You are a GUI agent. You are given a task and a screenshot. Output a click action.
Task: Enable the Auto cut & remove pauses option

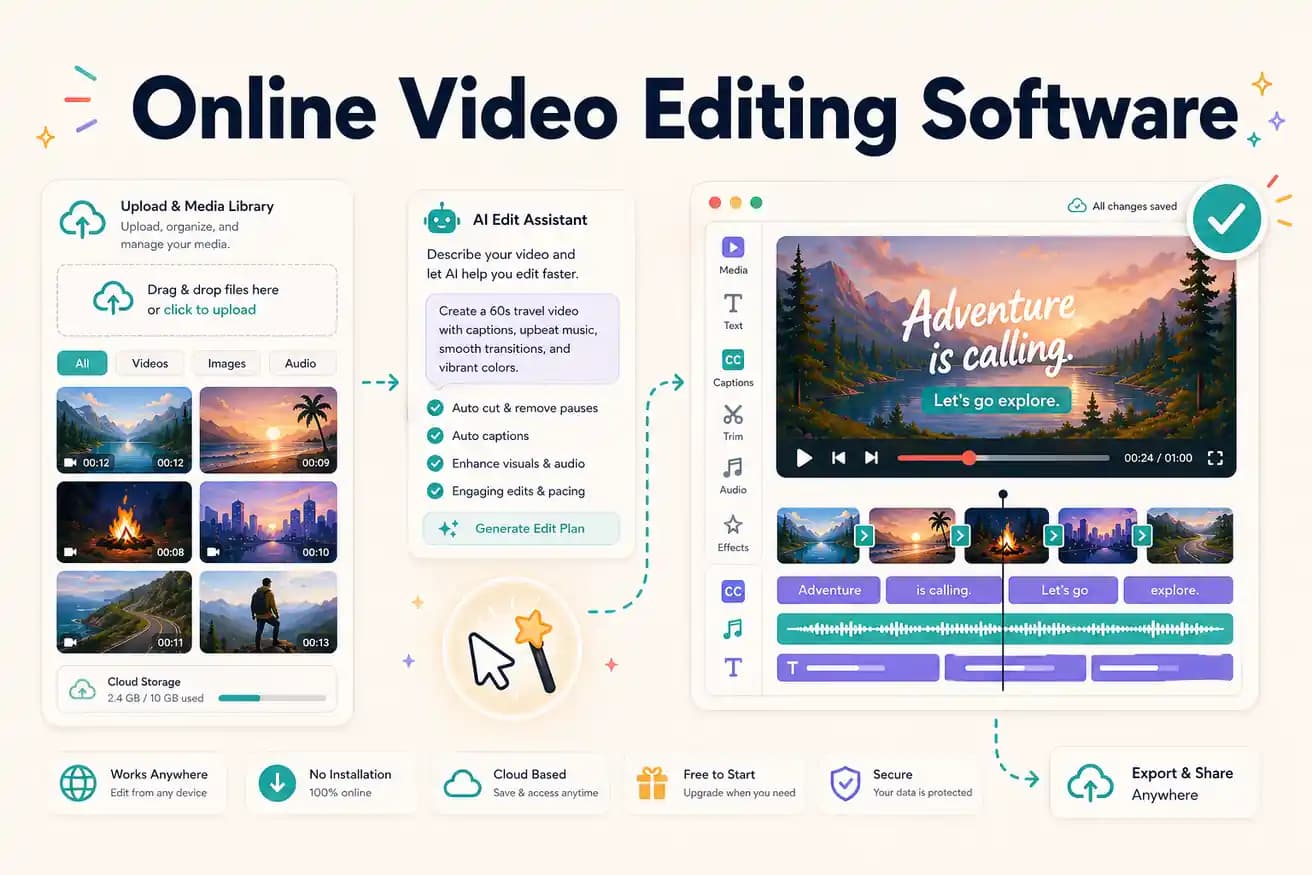(434, 407)
